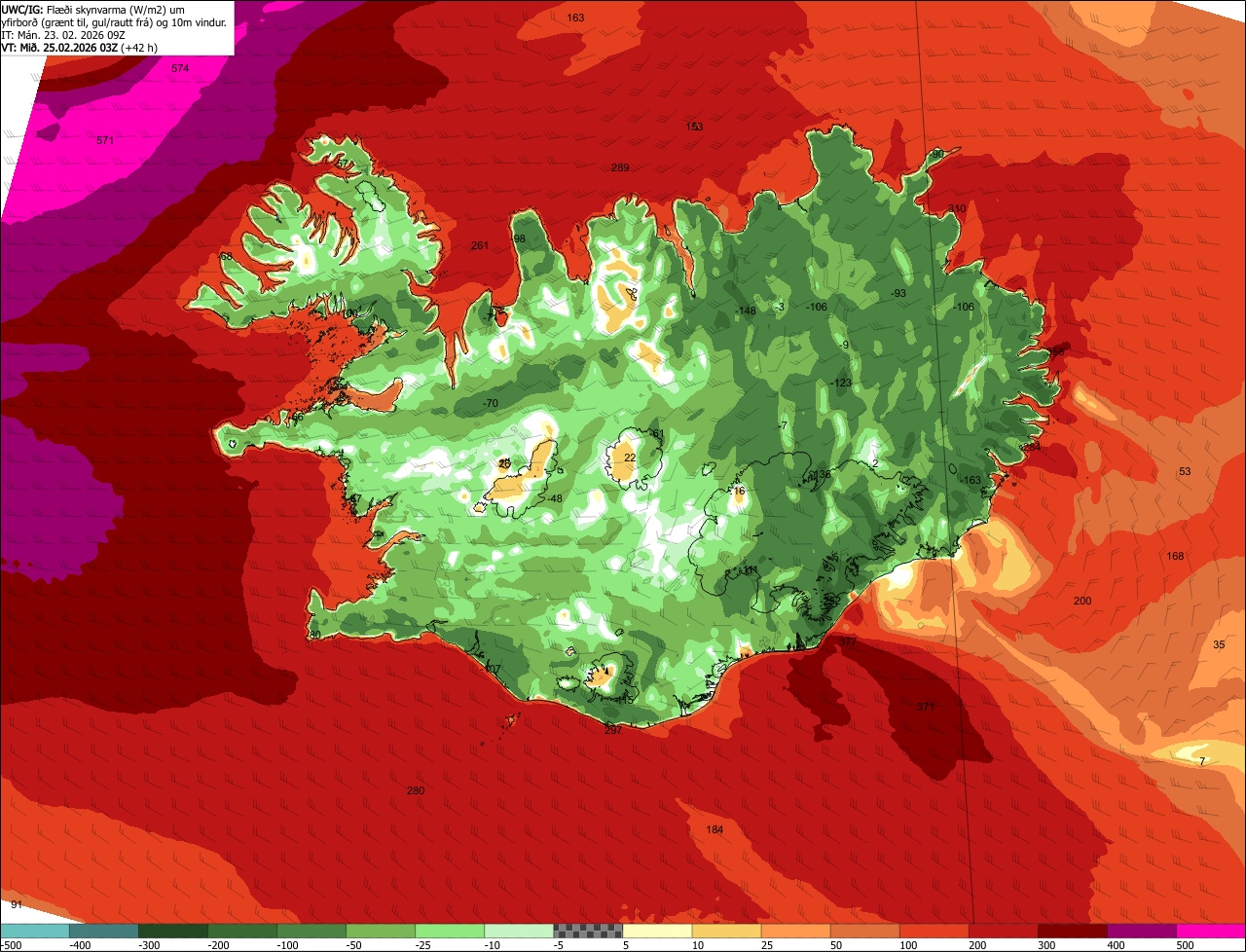The width and height of the screenshot is (1246, 952).
Task: Select the checkered legend swatch between -5 and 5
Action: coord(588,931)
